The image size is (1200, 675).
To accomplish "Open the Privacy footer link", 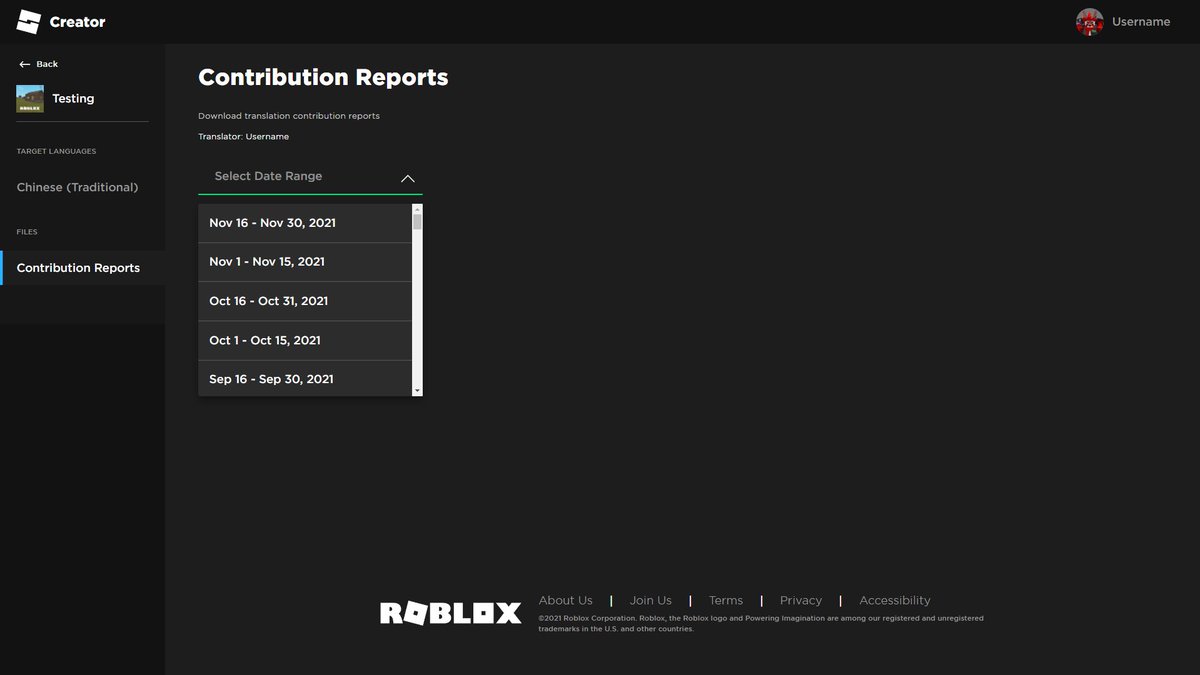I will click(x=800, y=600).
